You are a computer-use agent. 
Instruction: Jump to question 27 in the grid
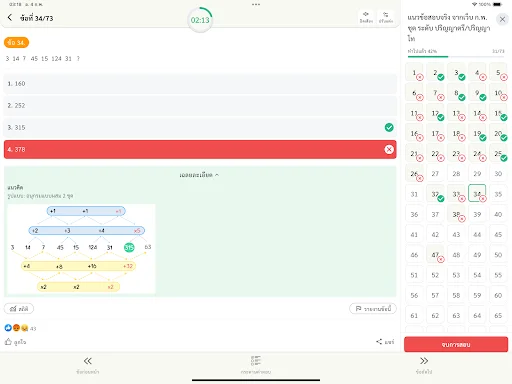(435, 174)
